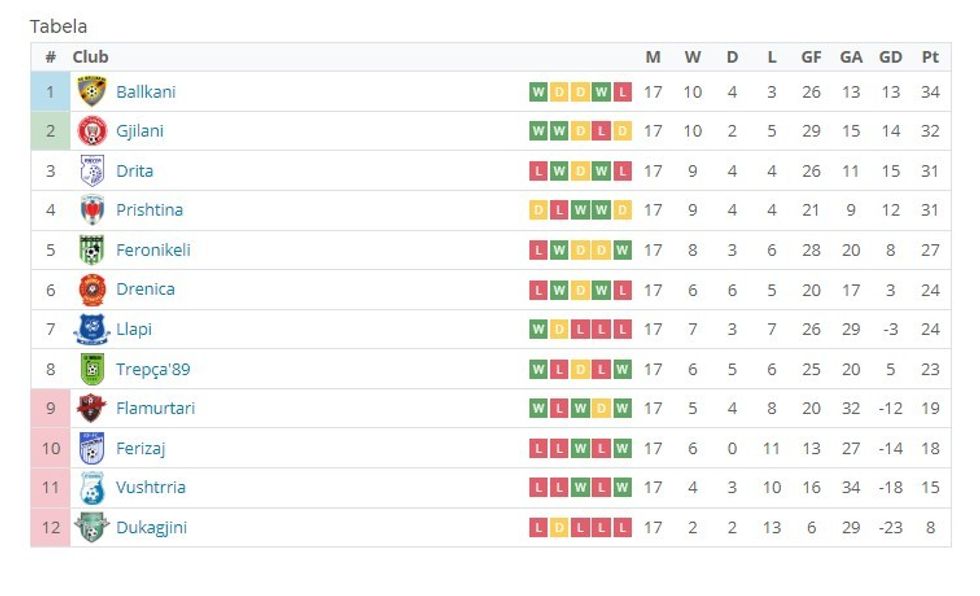Click the Gjilani club crest icon
This screenshot has height=596, width=980.
(x=92, y=131)
